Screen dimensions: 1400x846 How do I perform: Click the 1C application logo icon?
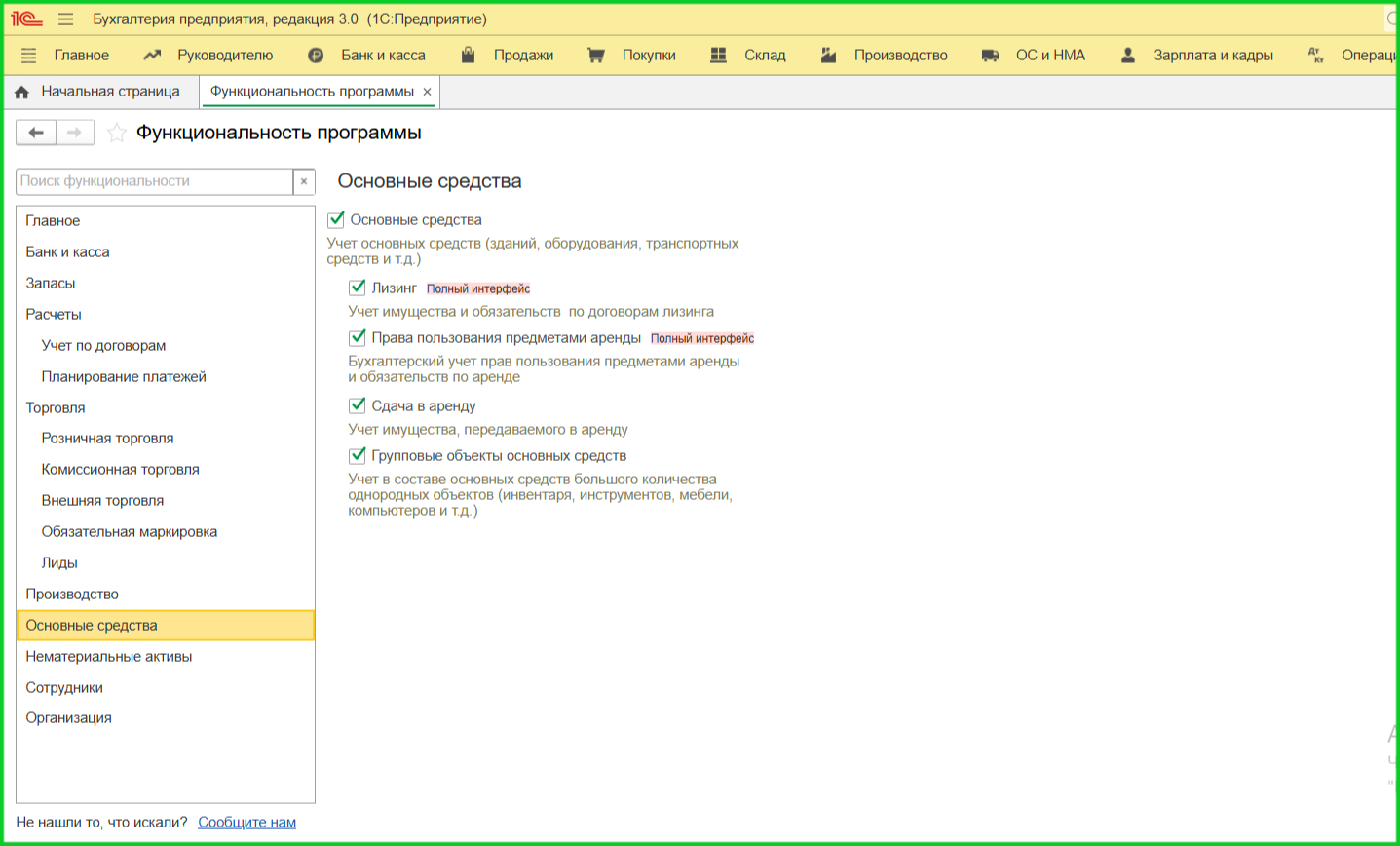coord(26,19)
